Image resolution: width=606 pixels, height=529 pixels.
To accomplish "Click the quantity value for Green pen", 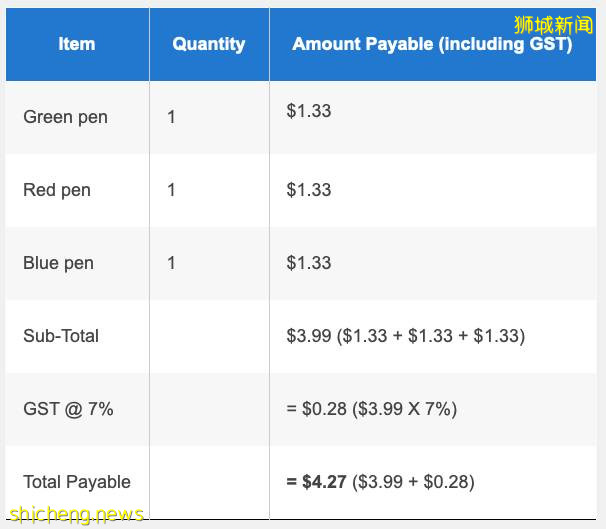I will click(x=171, y=117).
